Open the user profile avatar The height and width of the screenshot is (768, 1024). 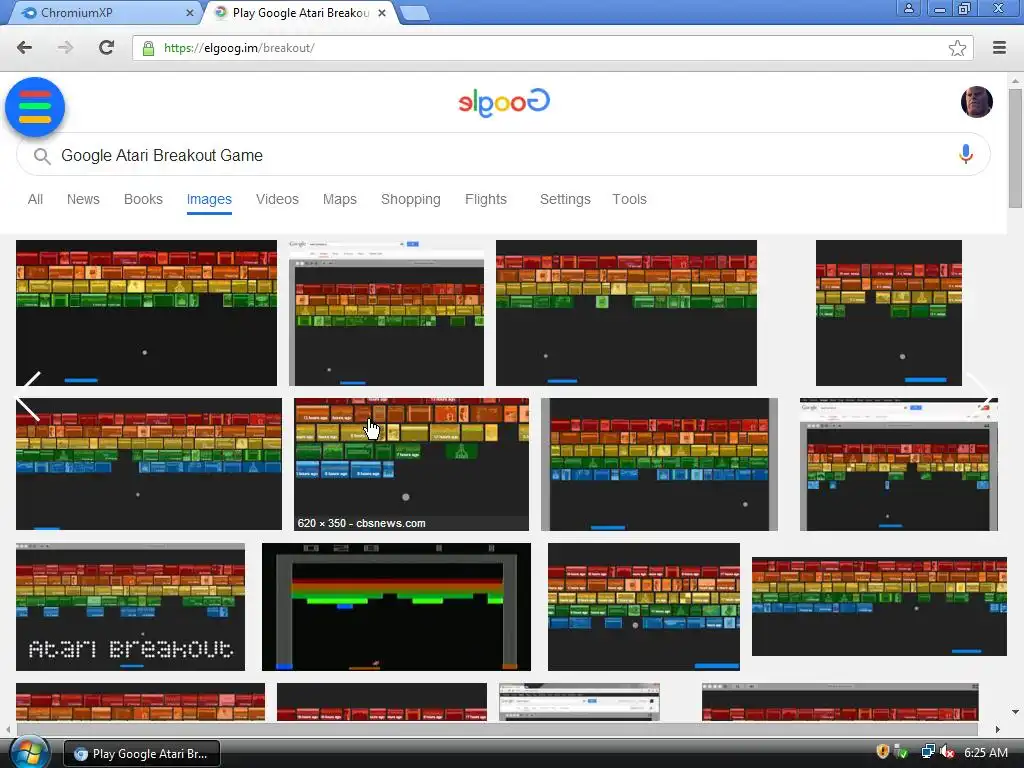pyautogui.click(x=976, y=102)
